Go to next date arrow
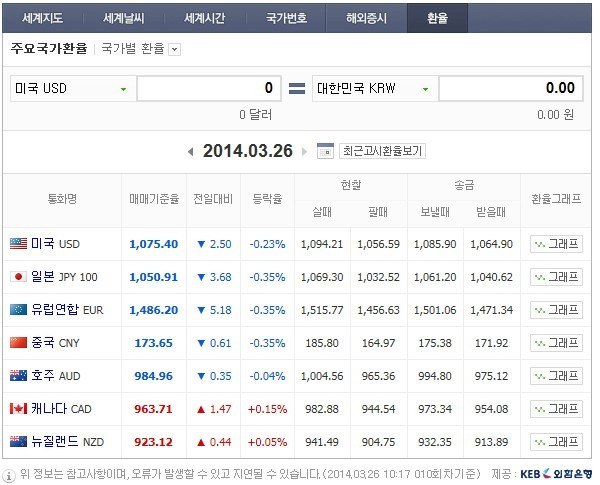Image resolution: width=600 pixels, height=485 pixels. pos(305,152)
